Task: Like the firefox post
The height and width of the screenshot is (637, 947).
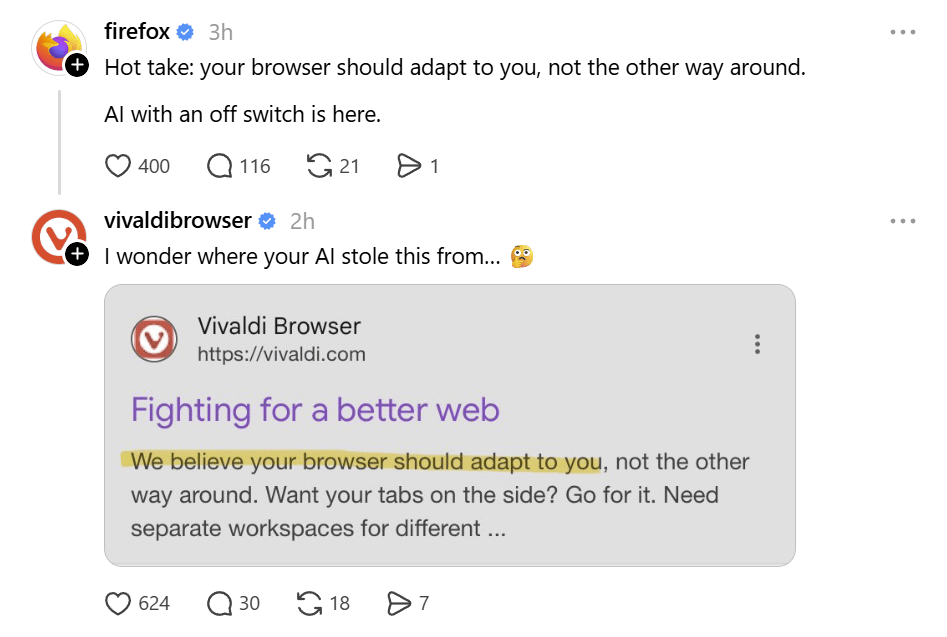Action: click(119, 166)
